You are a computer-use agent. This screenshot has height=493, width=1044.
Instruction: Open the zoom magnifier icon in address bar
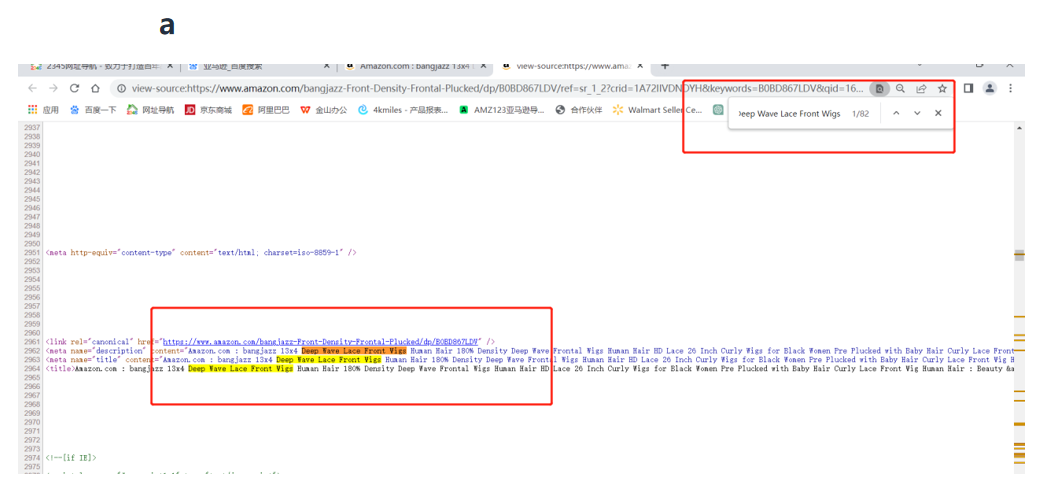point(900,88)
